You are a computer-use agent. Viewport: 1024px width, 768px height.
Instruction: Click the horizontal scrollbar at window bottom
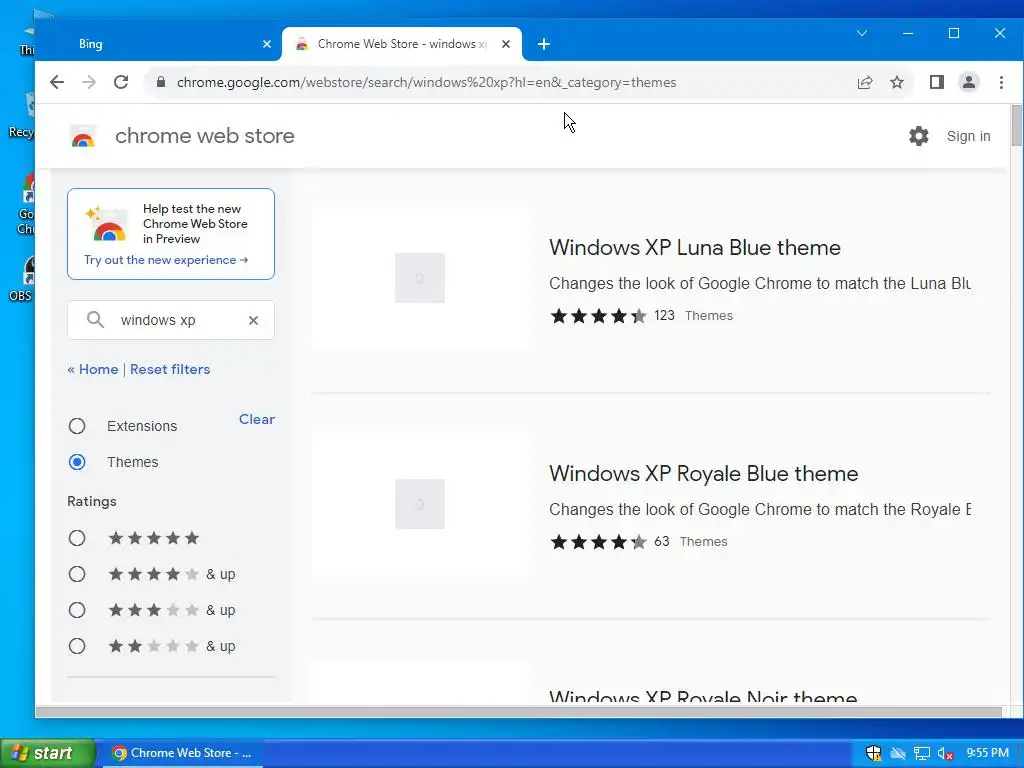pos(518,712)
